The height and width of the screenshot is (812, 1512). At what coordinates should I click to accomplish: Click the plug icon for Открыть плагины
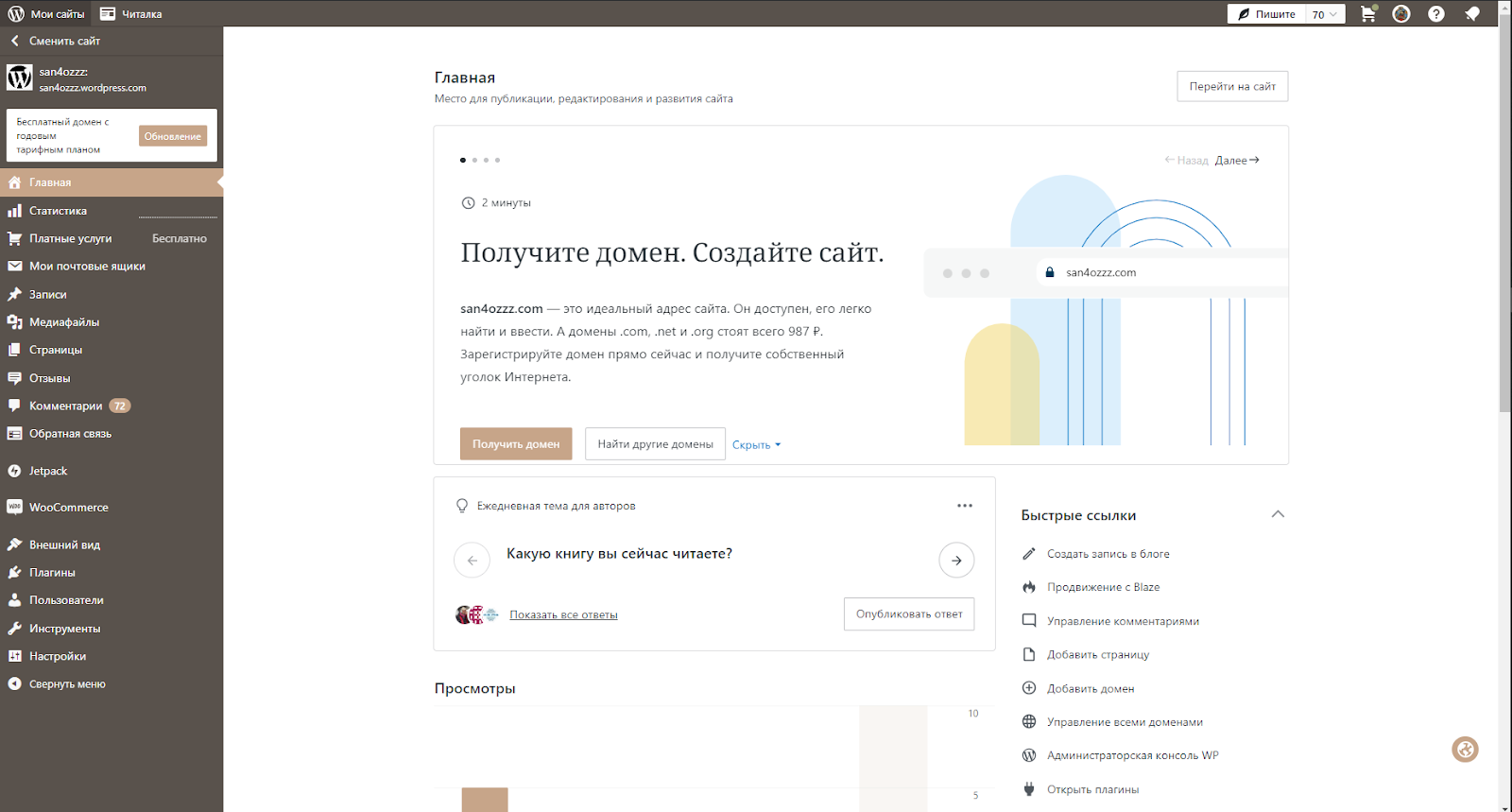click(x=1029, y=789)
